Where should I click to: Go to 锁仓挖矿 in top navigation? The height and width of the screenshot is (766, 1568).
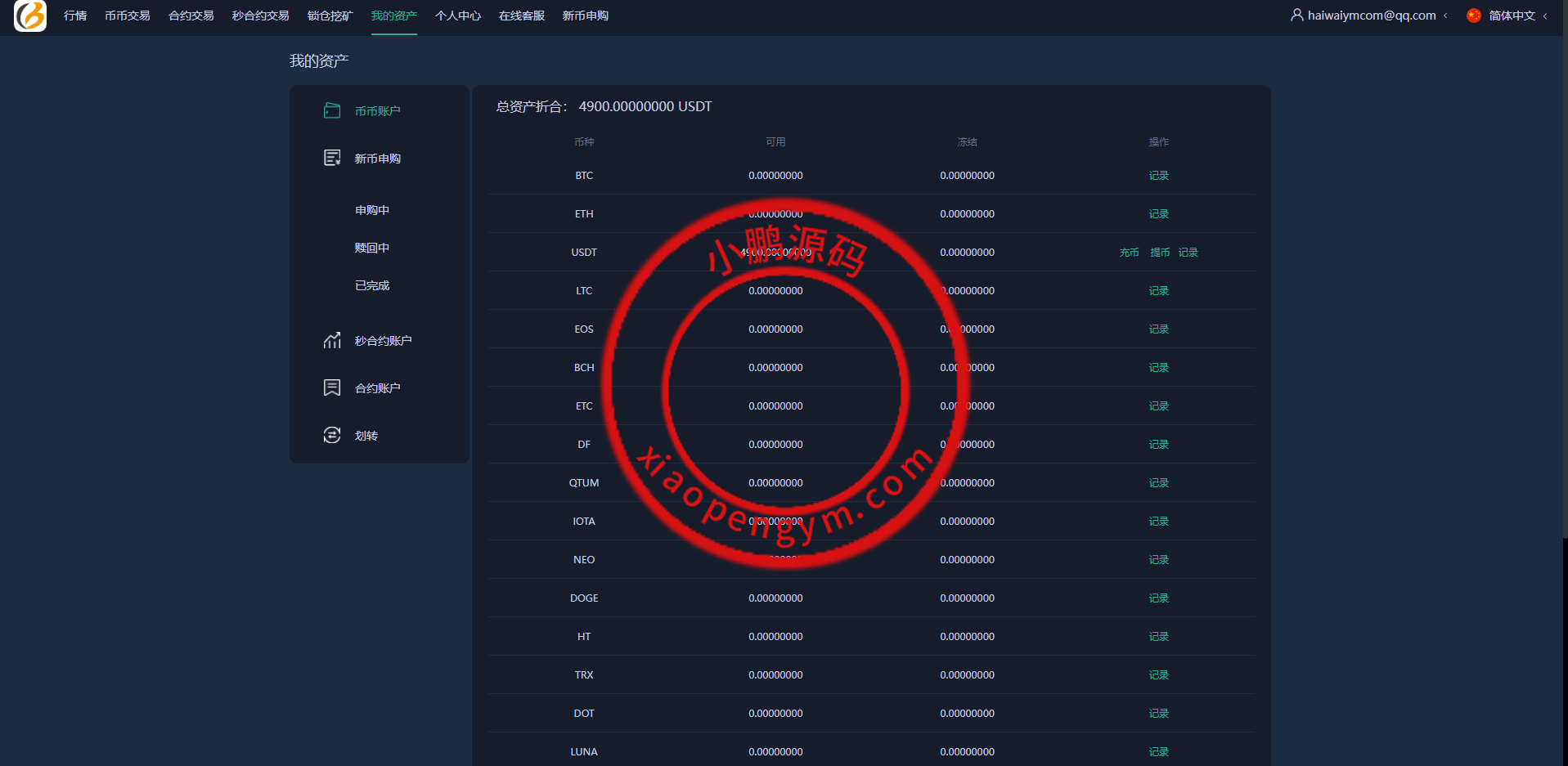tap(330, 16)
